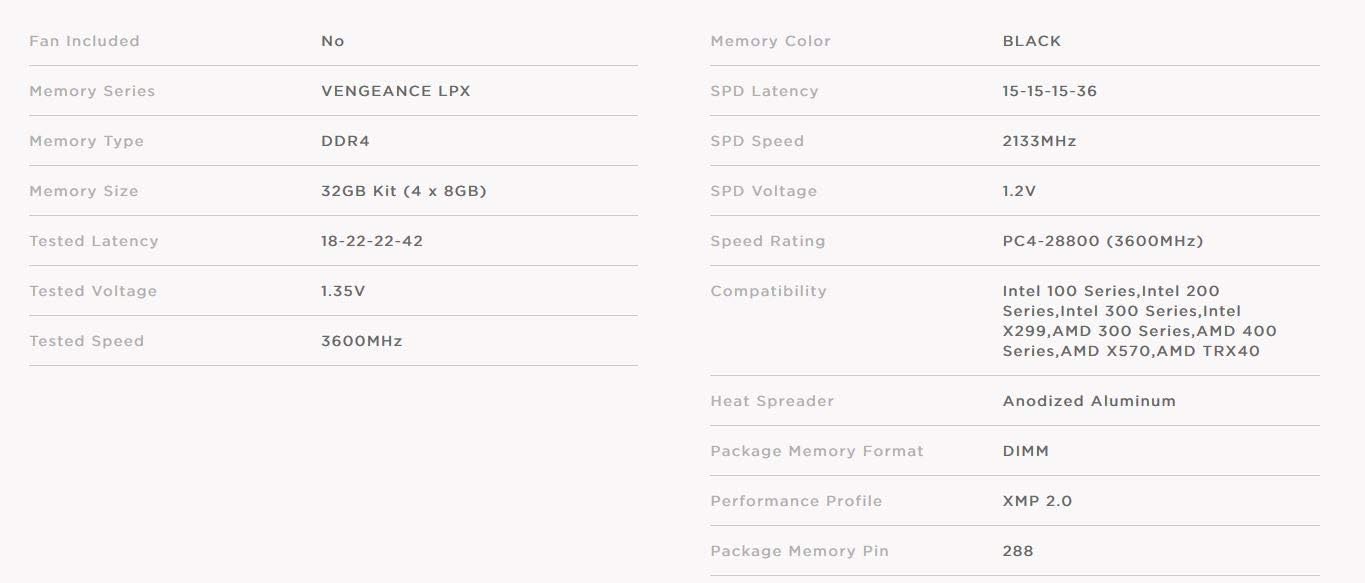Click the "Fan Included" label
Screen dimensions: 1365x583
click(x=84, y=41)
